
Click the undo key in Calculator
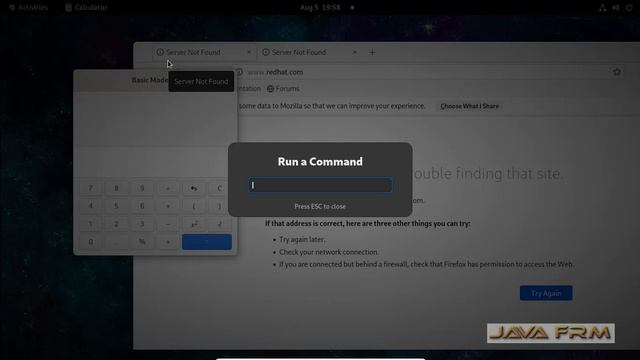[194, 188]
